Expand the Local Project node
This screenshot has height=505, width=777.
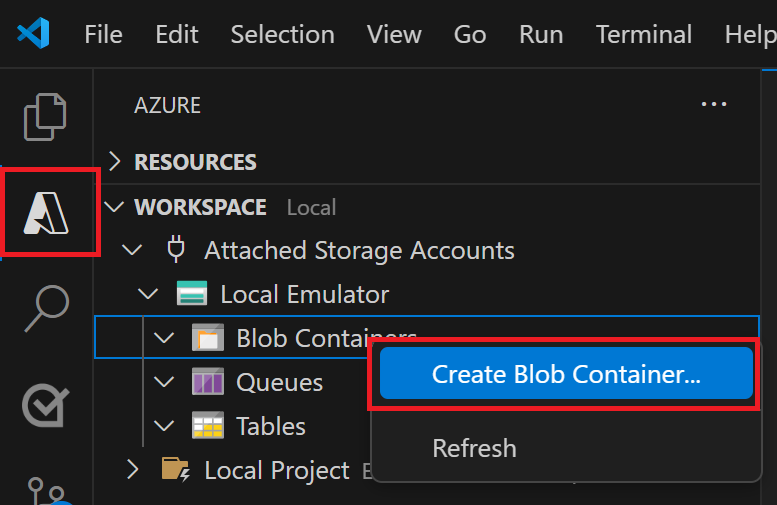(x=132, y=470)
